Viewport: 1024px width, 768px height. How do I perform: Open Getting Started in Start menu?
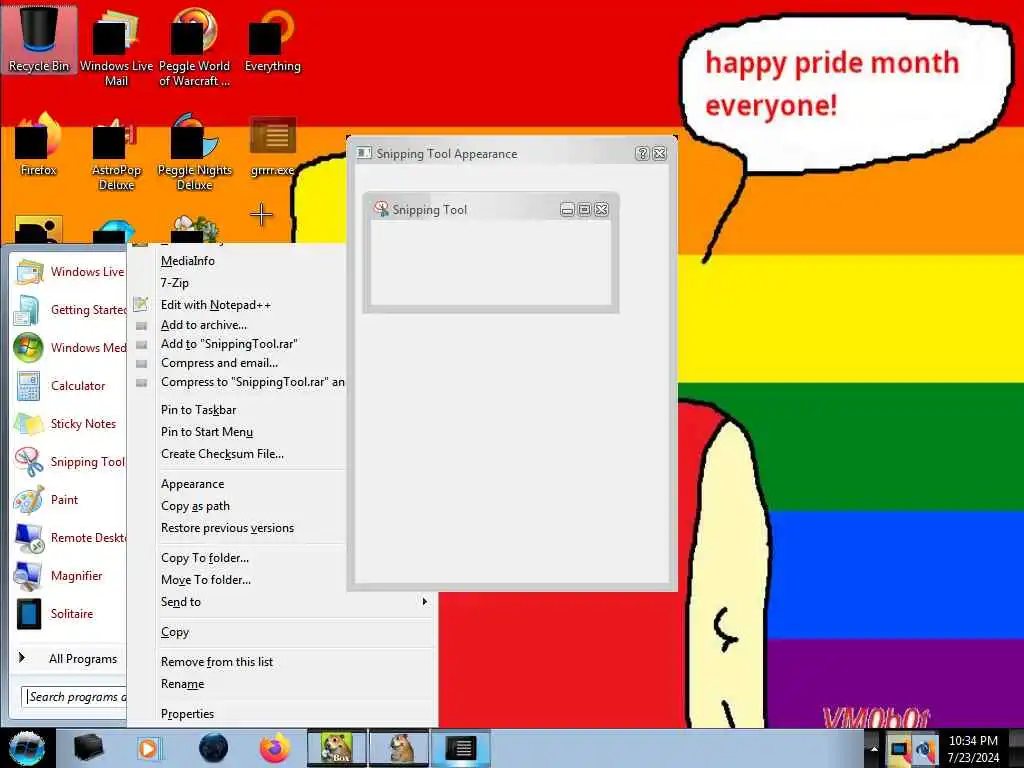click(x=69, y=310)
